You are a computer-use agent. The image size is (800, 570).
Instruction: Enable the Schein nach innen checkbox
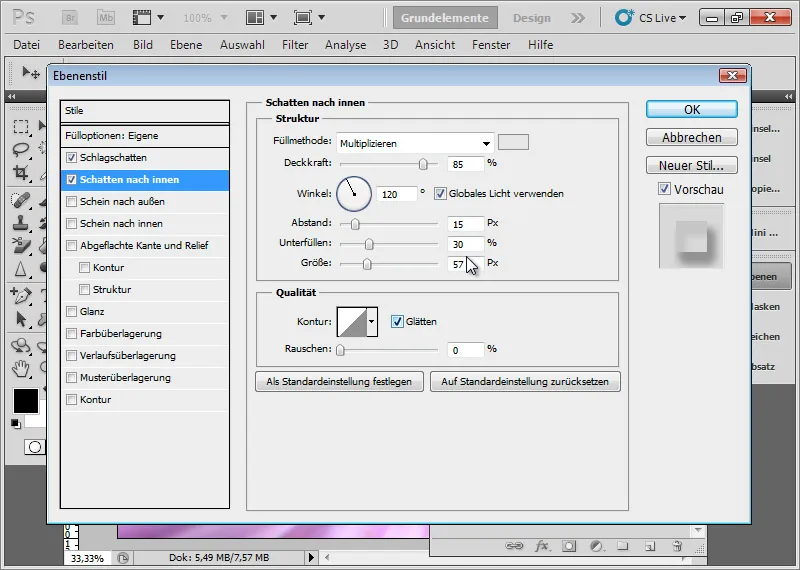71,224
